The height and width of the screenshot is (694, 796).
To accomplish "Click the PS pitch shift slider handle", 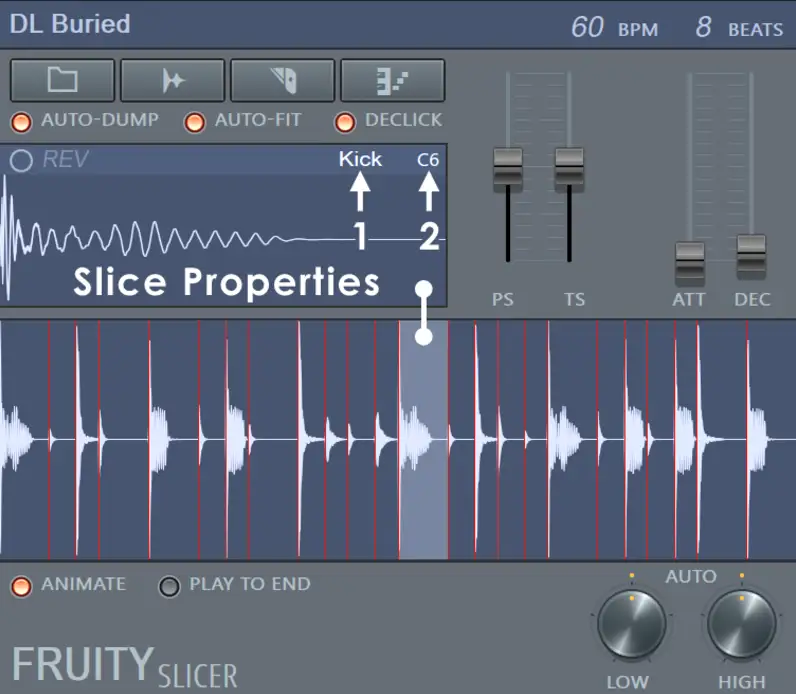I will pyautogui.click(x=508, y=168).
